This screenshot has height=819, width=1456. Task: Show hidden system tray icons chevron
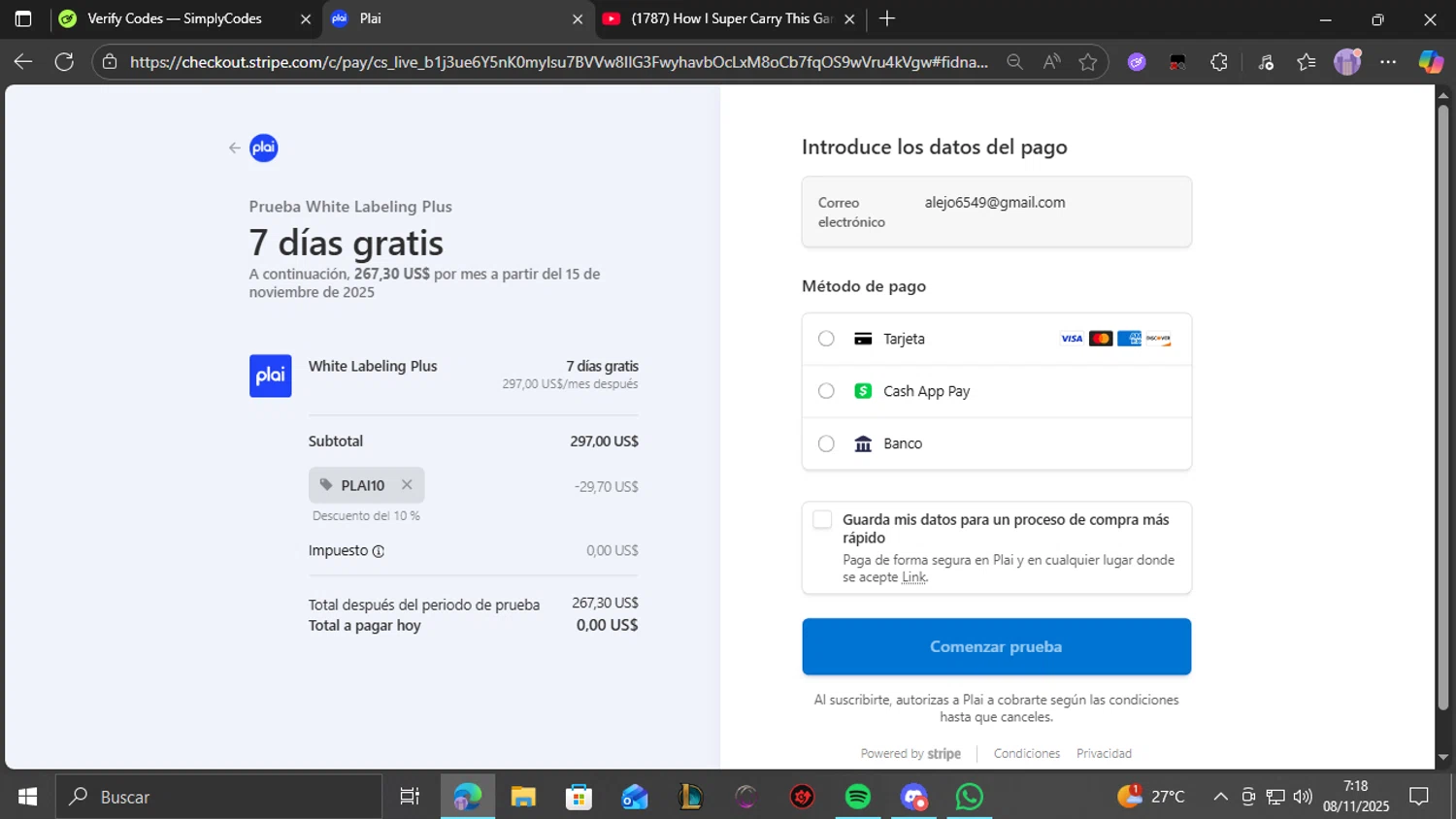click(x=1220, y=797)
